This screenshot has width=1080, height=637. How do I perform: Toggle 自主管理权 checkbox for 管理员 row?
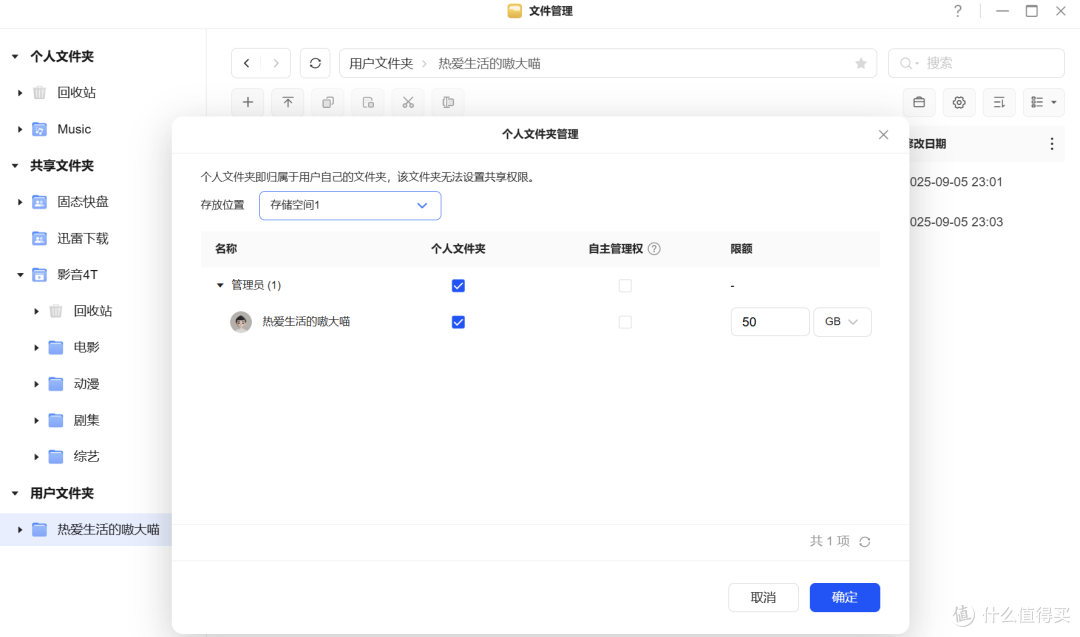pyautogui.click(x=625, y=286)
